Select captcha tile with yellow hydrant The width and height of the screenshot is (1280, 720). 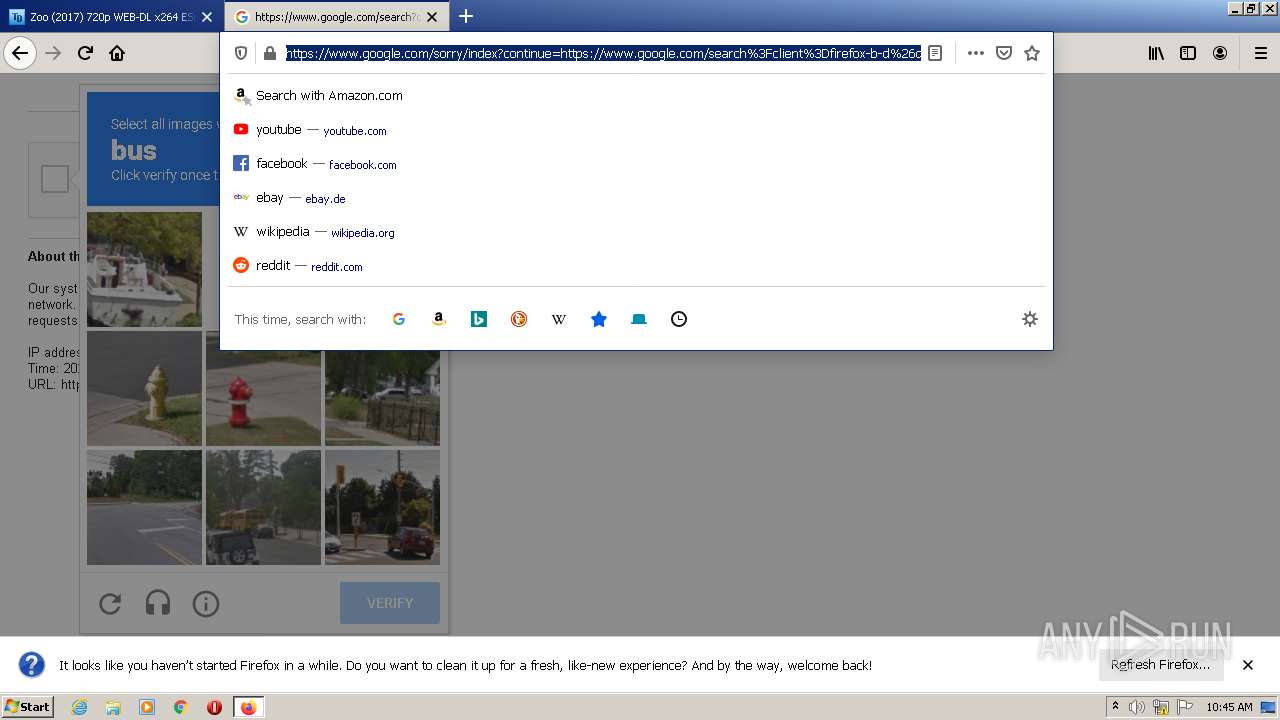pyautogui.click(x=144, y=388)
